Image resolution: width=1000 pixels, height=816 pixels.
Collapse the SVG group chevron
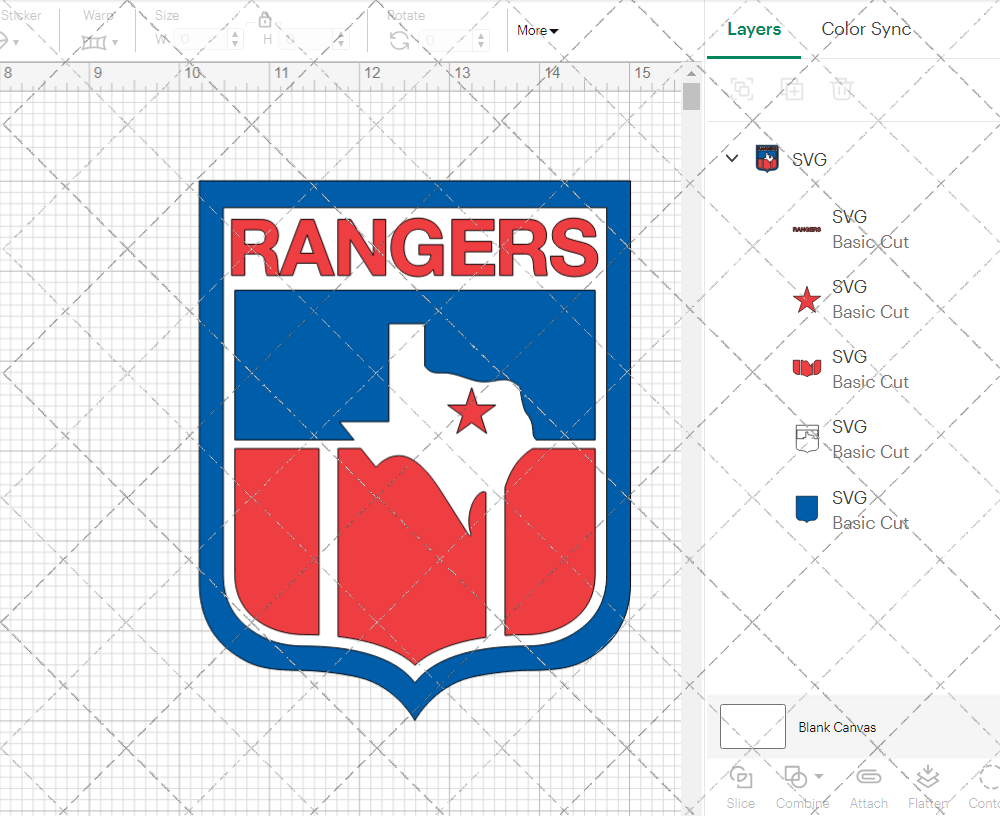tap(732, 158)
